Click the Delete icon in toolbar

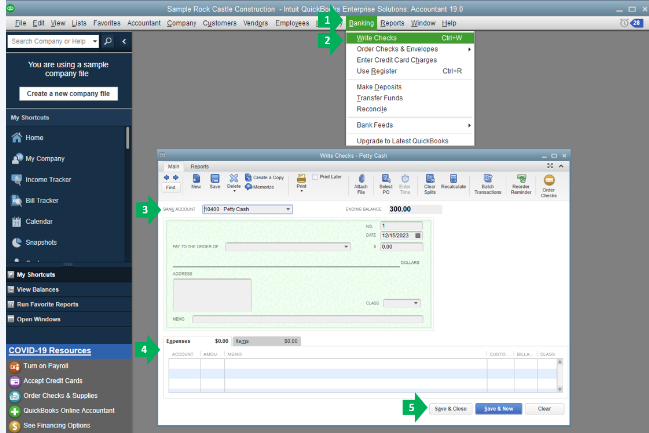[x=234, y=178]
